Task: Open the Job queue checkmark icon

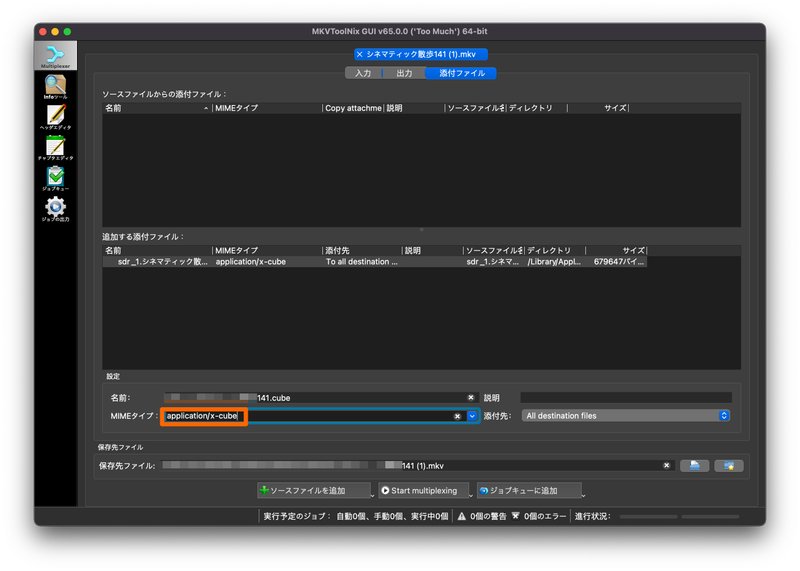Action: [56, 178]
